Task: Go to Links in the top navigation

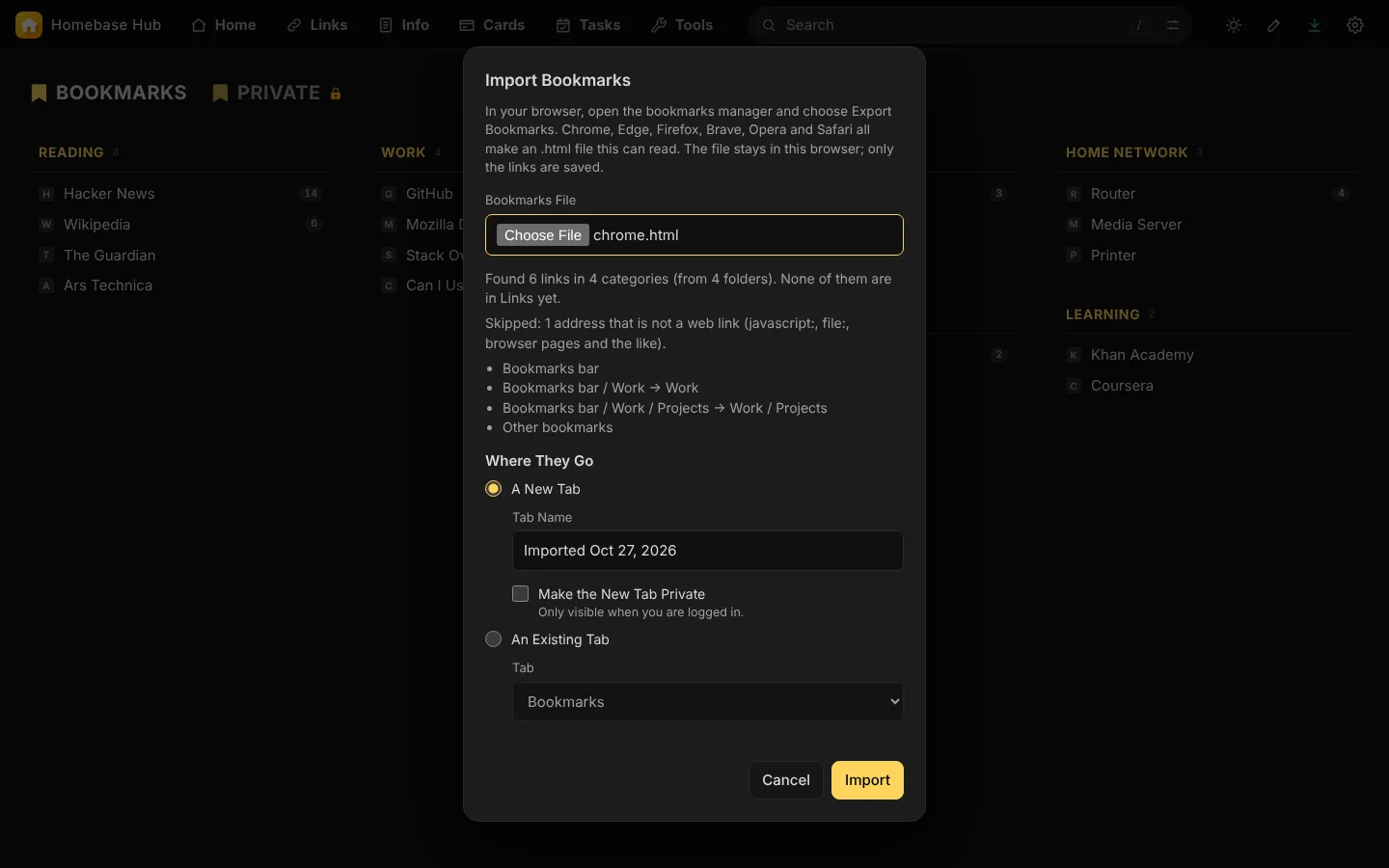Action: pyautogui.click(x=317, y=25)
